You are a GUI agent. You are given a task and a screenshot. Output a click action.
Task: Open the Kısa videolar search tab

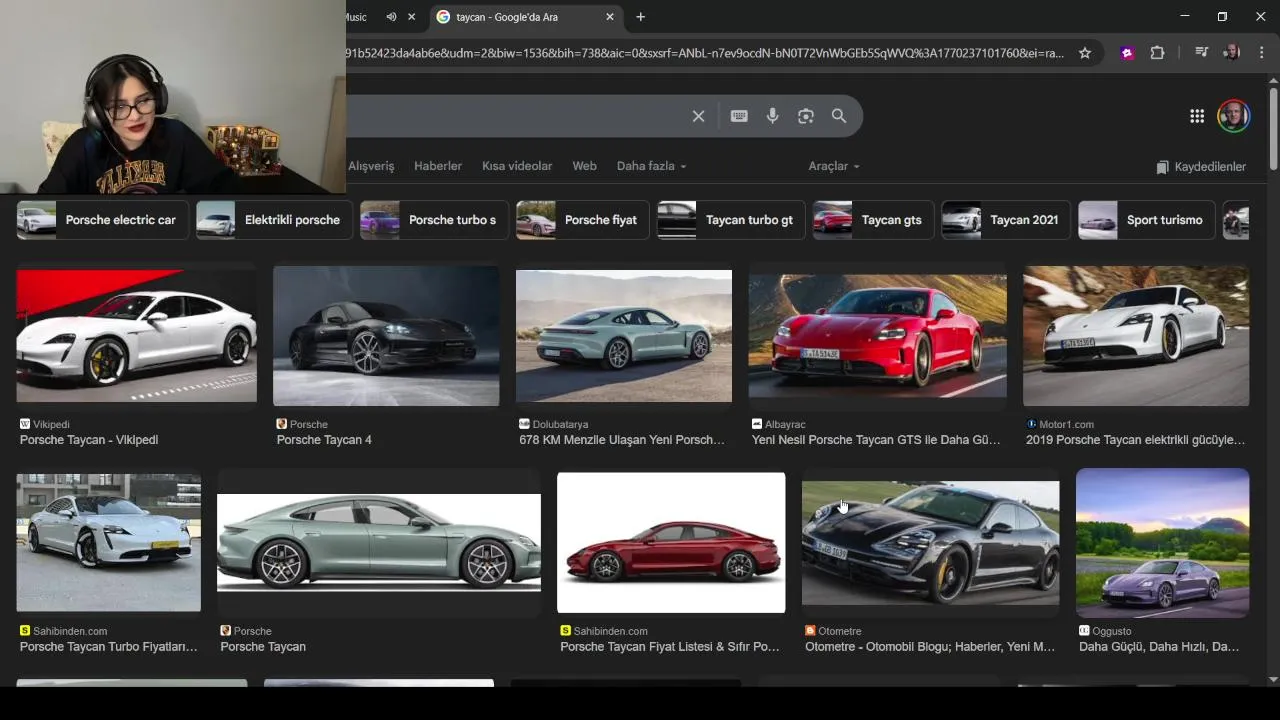(517, 166)
